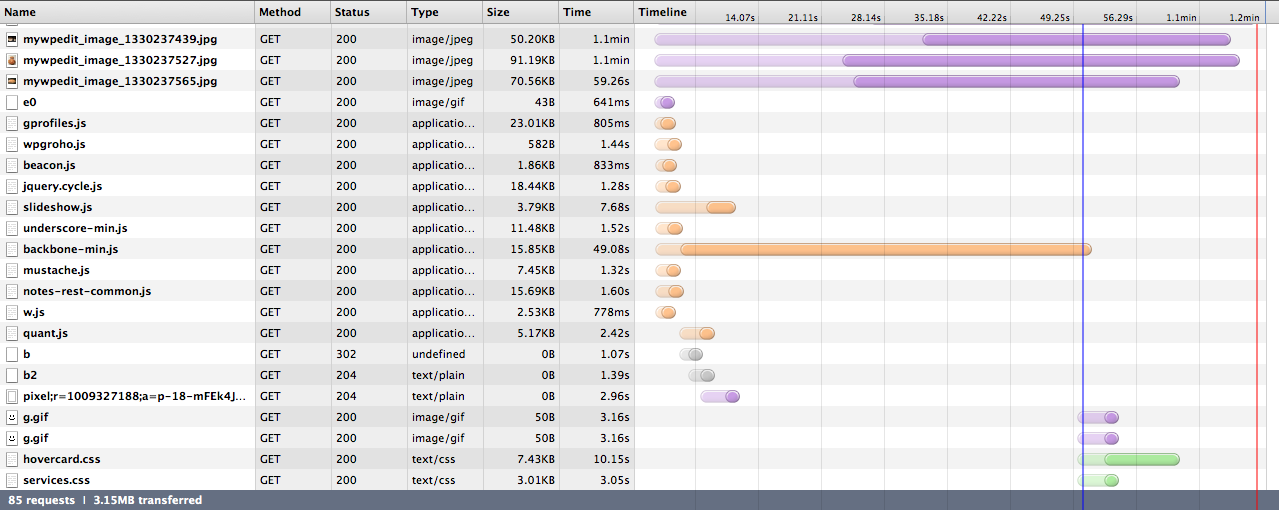Viewport: 1279px width, 510px height.
Task: Click the long orange backbone-min.js timeline bar
Action: [885, 249]
